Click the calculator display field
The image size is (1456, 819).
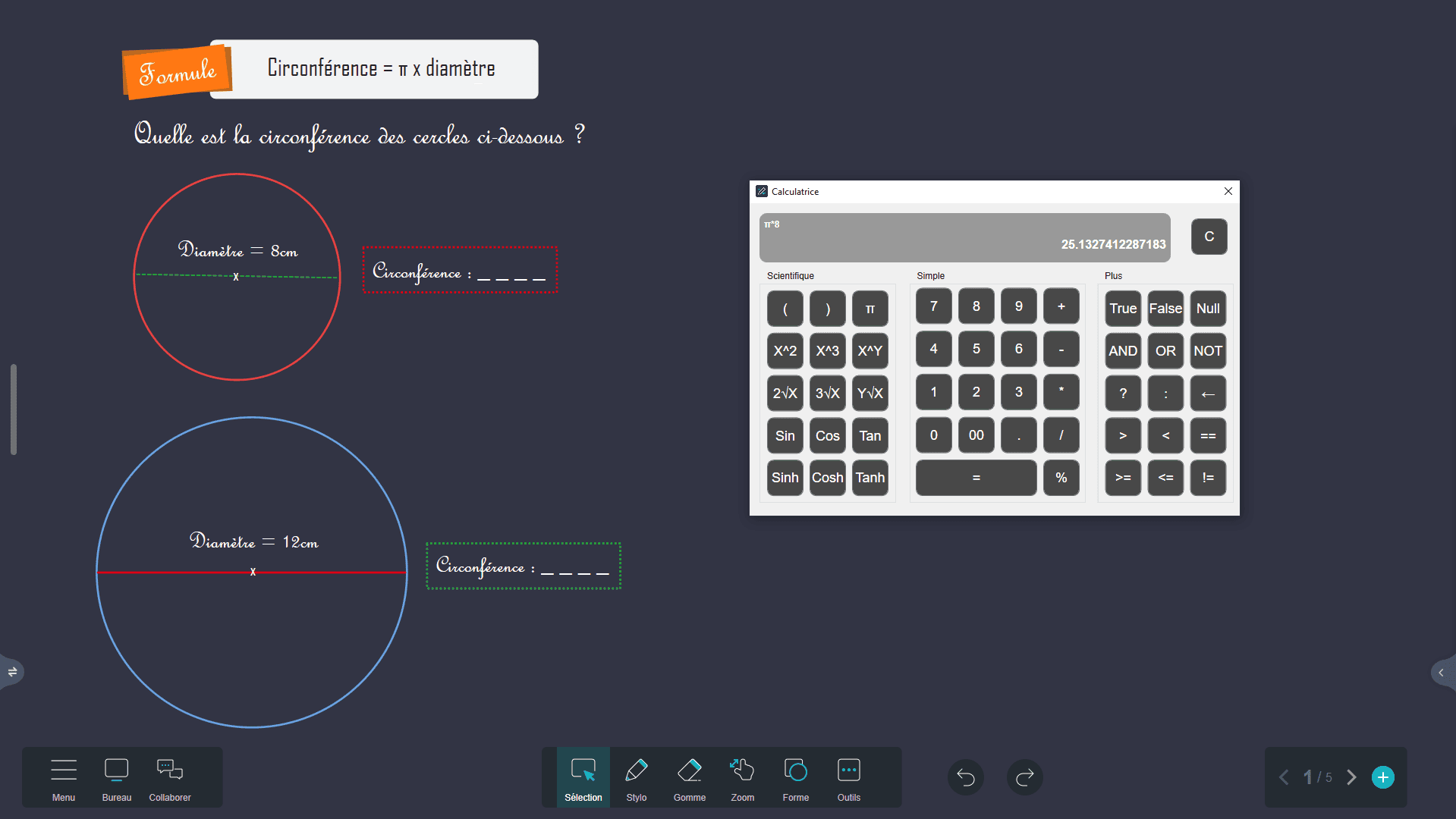(964, 237)
